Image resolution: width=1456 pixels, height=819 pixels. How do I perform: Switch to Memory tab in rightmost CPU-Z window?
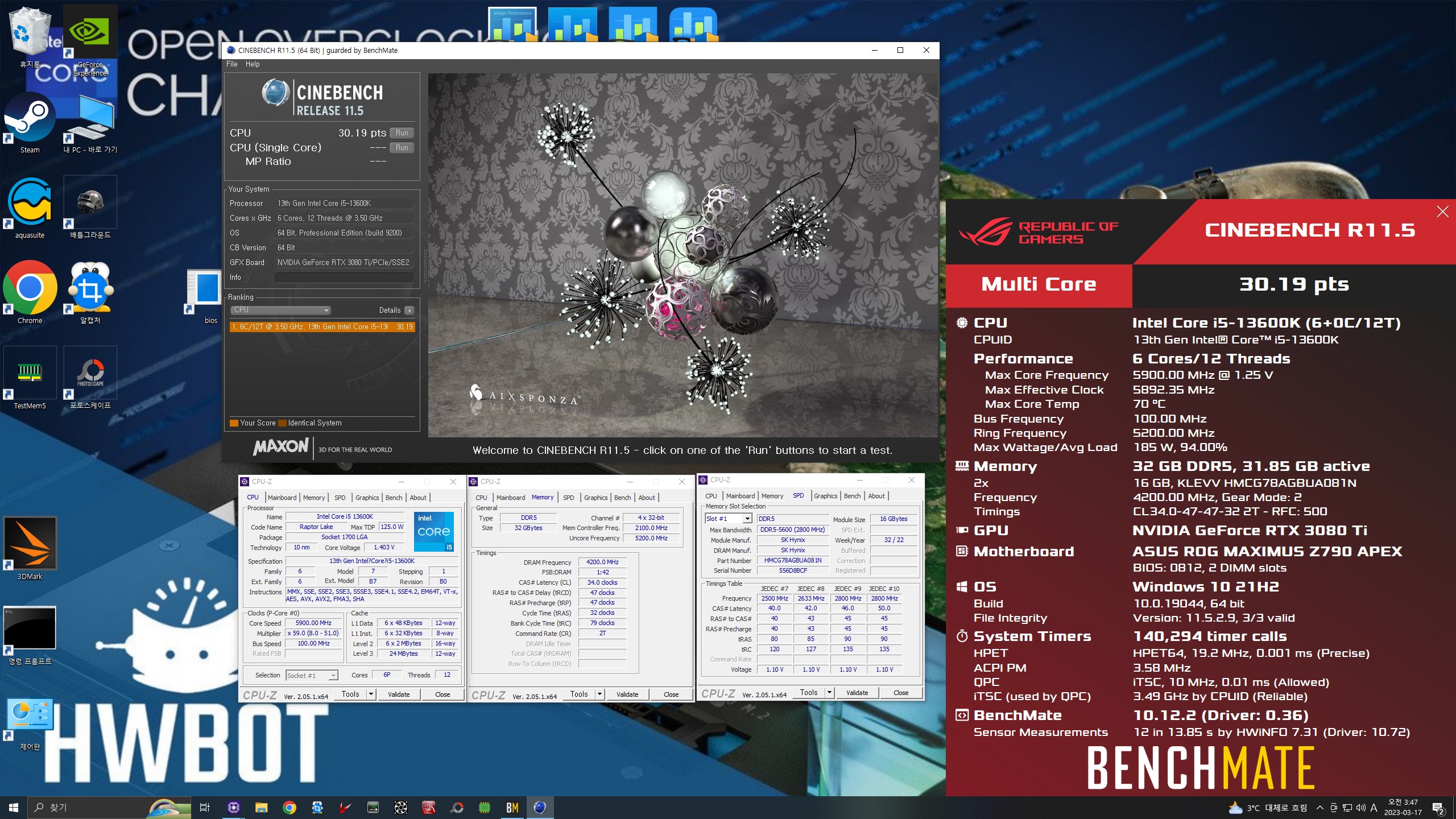pyautogui.click(x=772, y=496)
